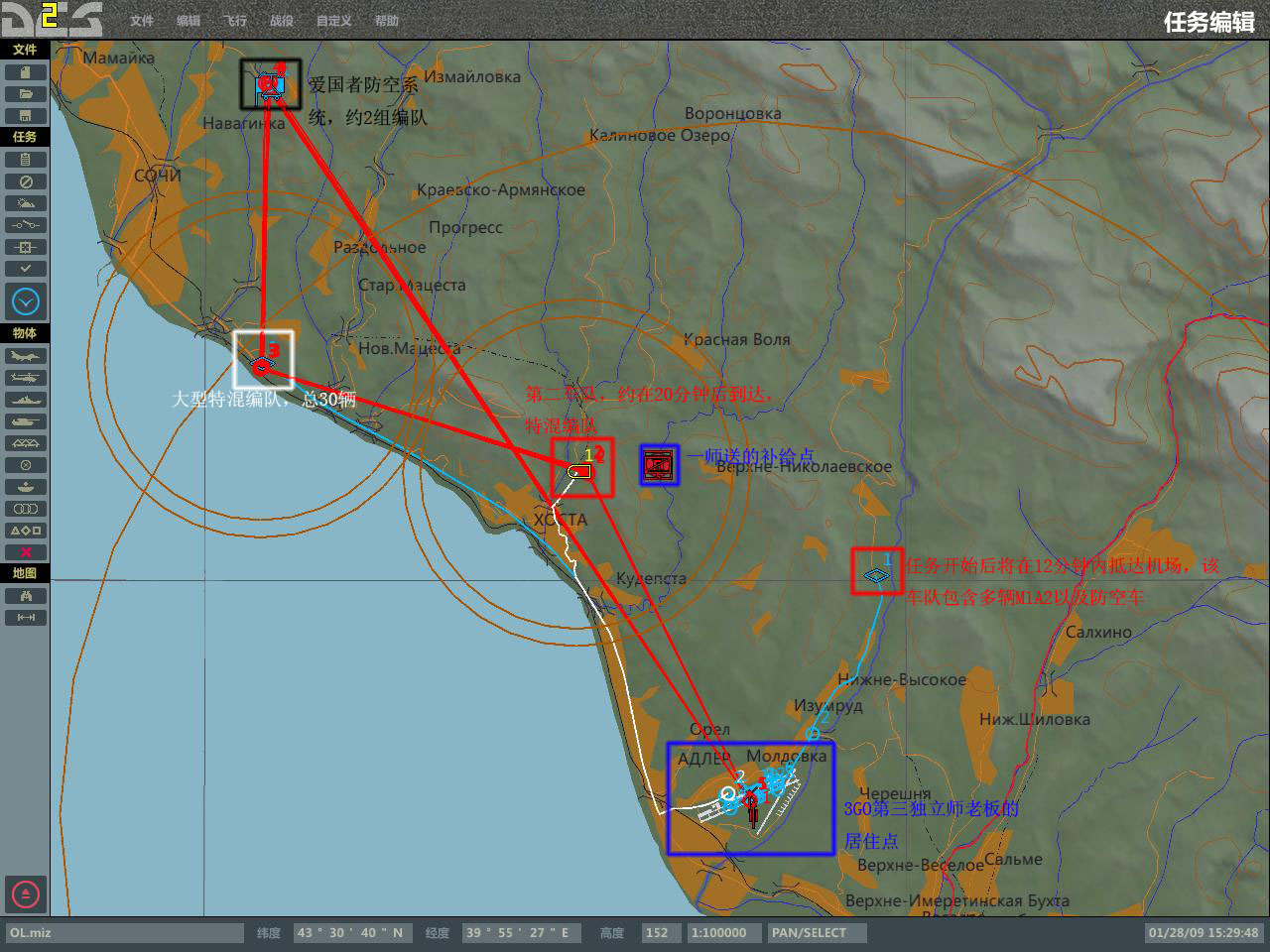This screenshot has height=952, width=1270.
Task: Open the triggers switch tool
Action: (25, 225)
